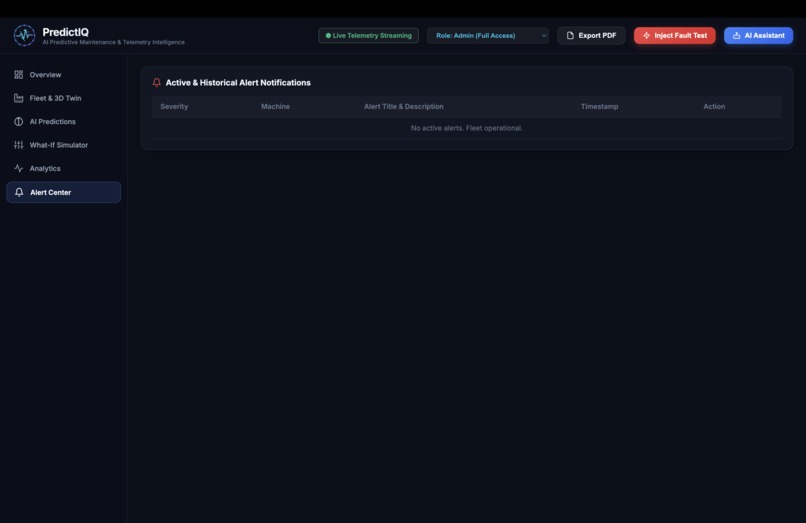Click the Timestamp column header
Viewport: 806px width, 523px height.
point(599,106)
